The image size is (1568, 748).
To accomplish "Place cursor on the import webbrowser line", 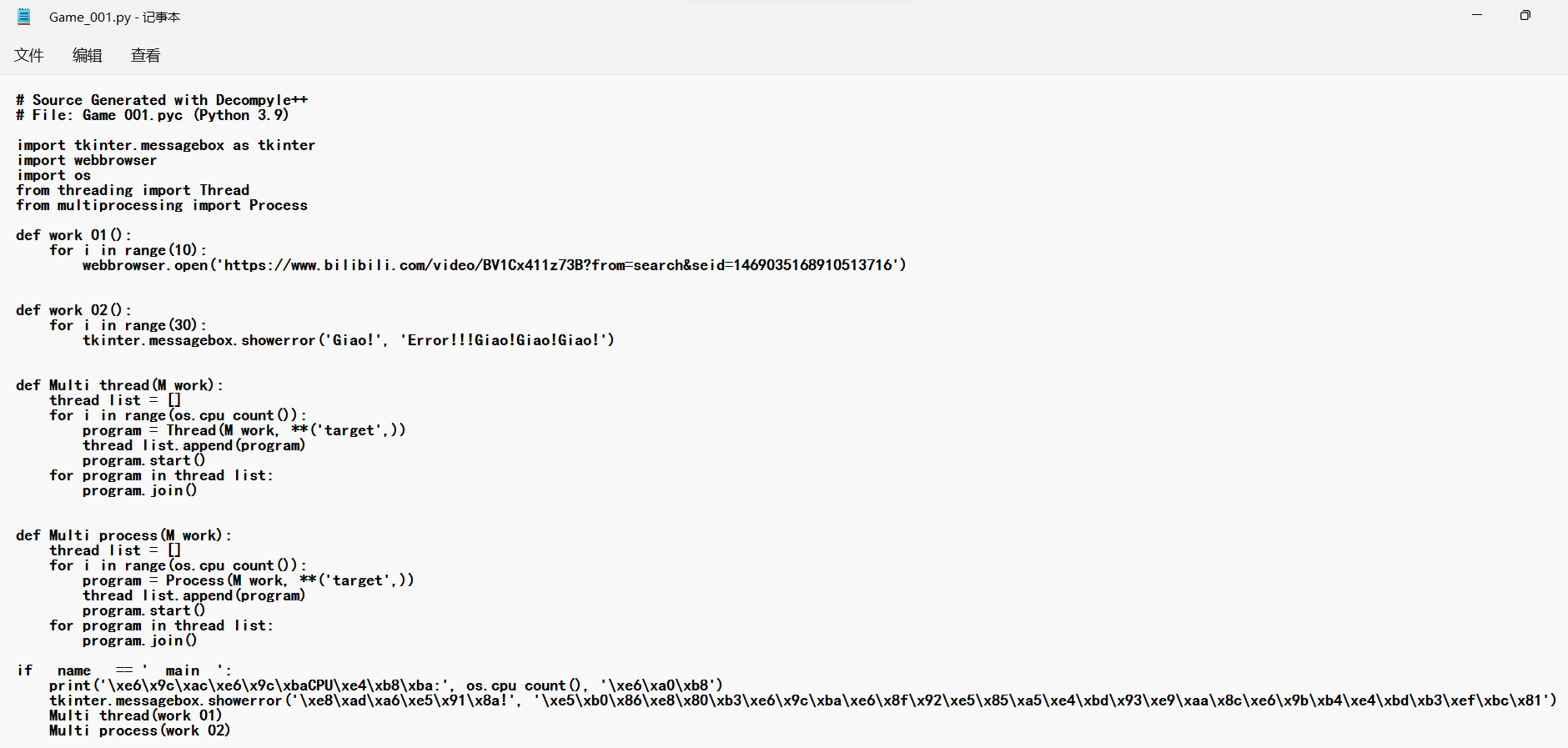I will (x=87, y=160).
